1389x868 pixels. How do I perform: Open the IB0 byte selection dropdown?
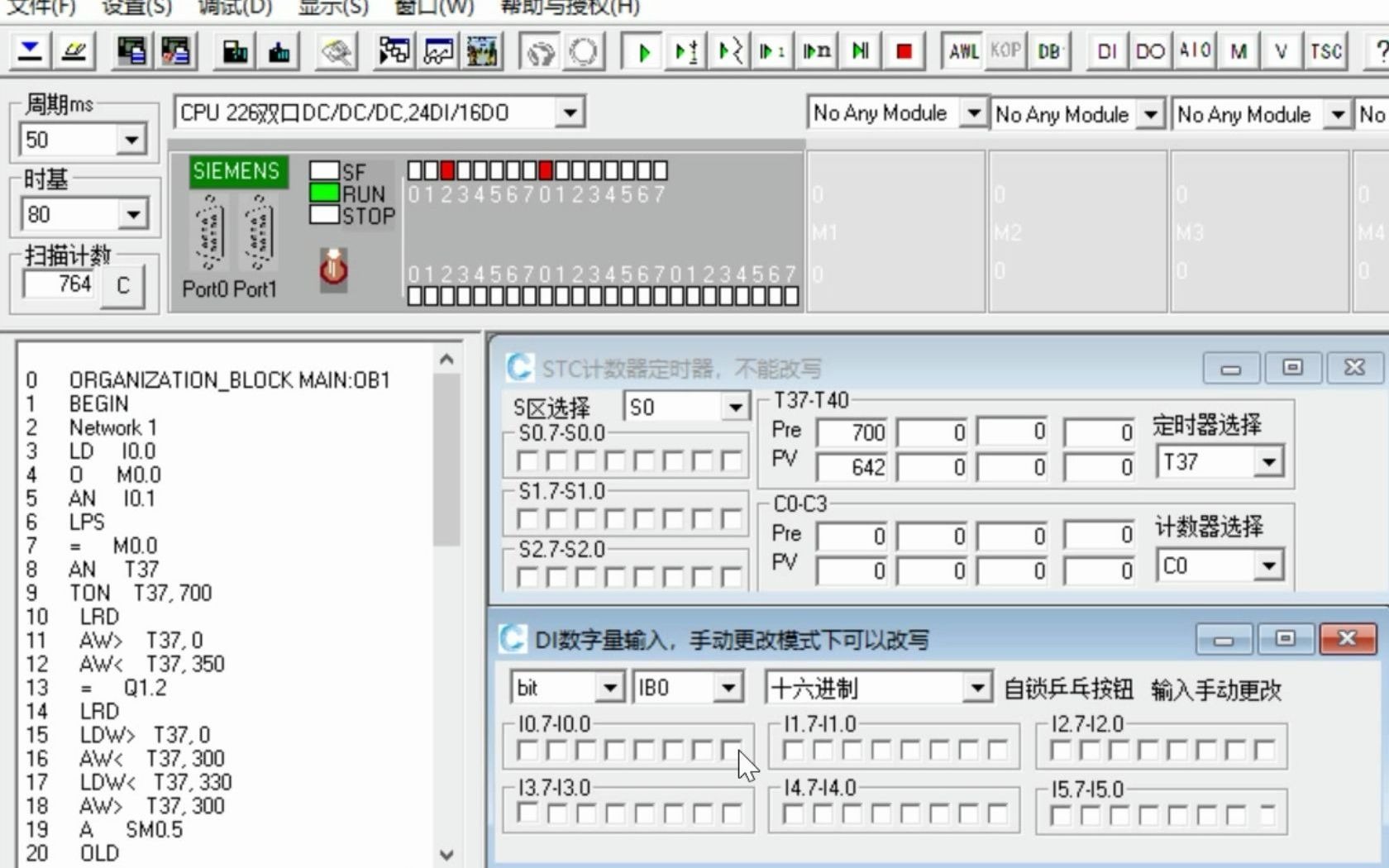[x=729, y=687]
